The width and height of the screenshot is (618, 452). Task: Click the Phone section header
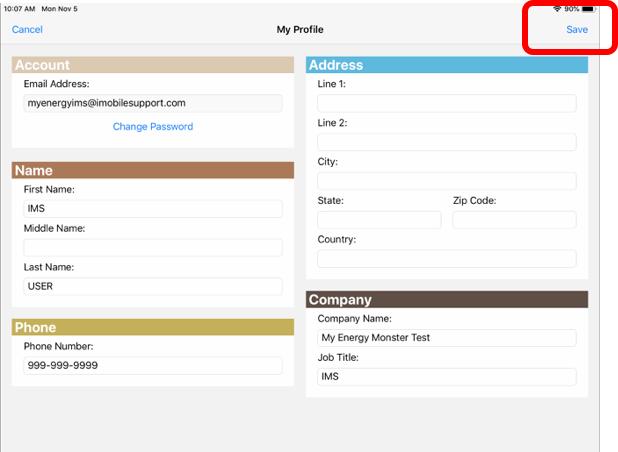click(x=153, y=327)
